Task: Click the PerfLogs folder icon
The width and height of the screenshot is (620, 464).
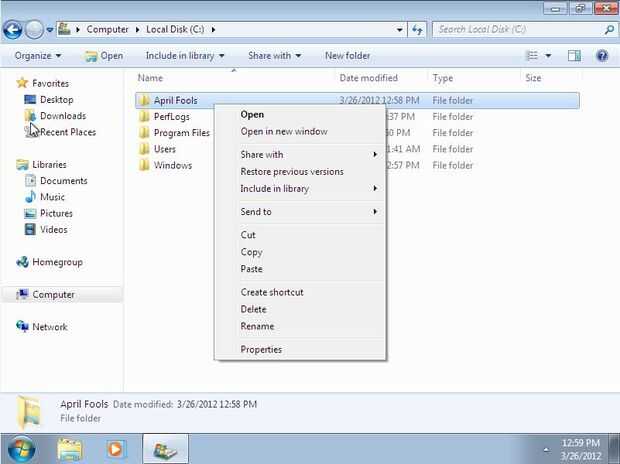Action: [144, 117]
